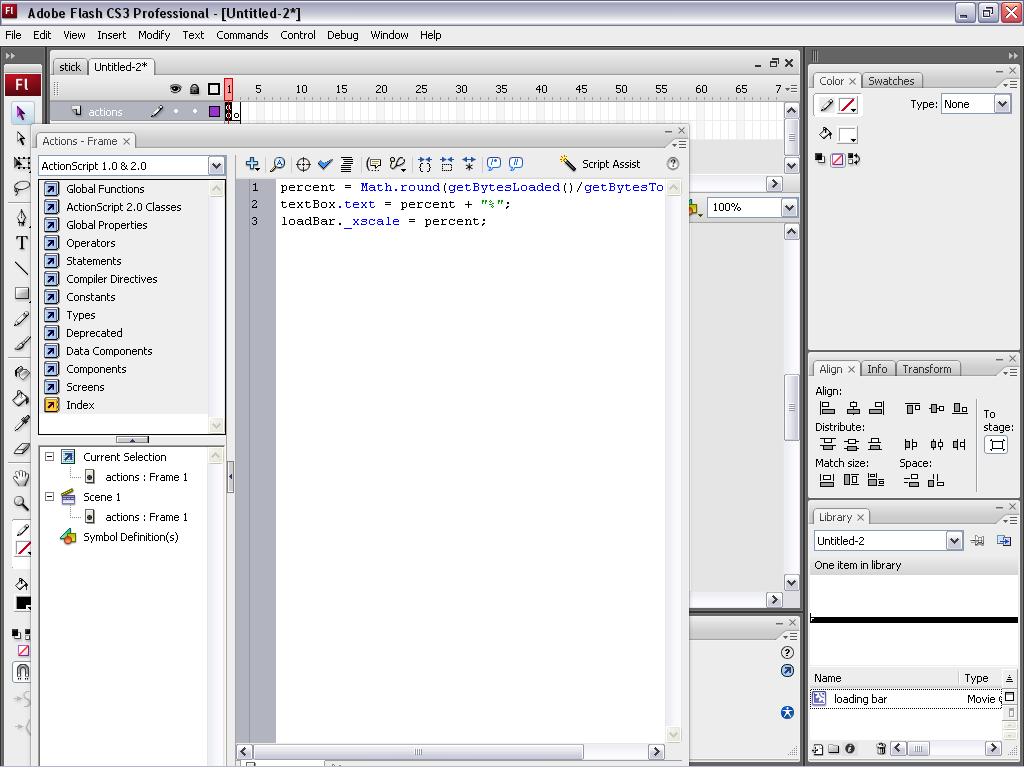The width and height of the screenshot is (1024, 768).
Task: Collapse the Current Selection tree node
Action: [x=49, y=457]
